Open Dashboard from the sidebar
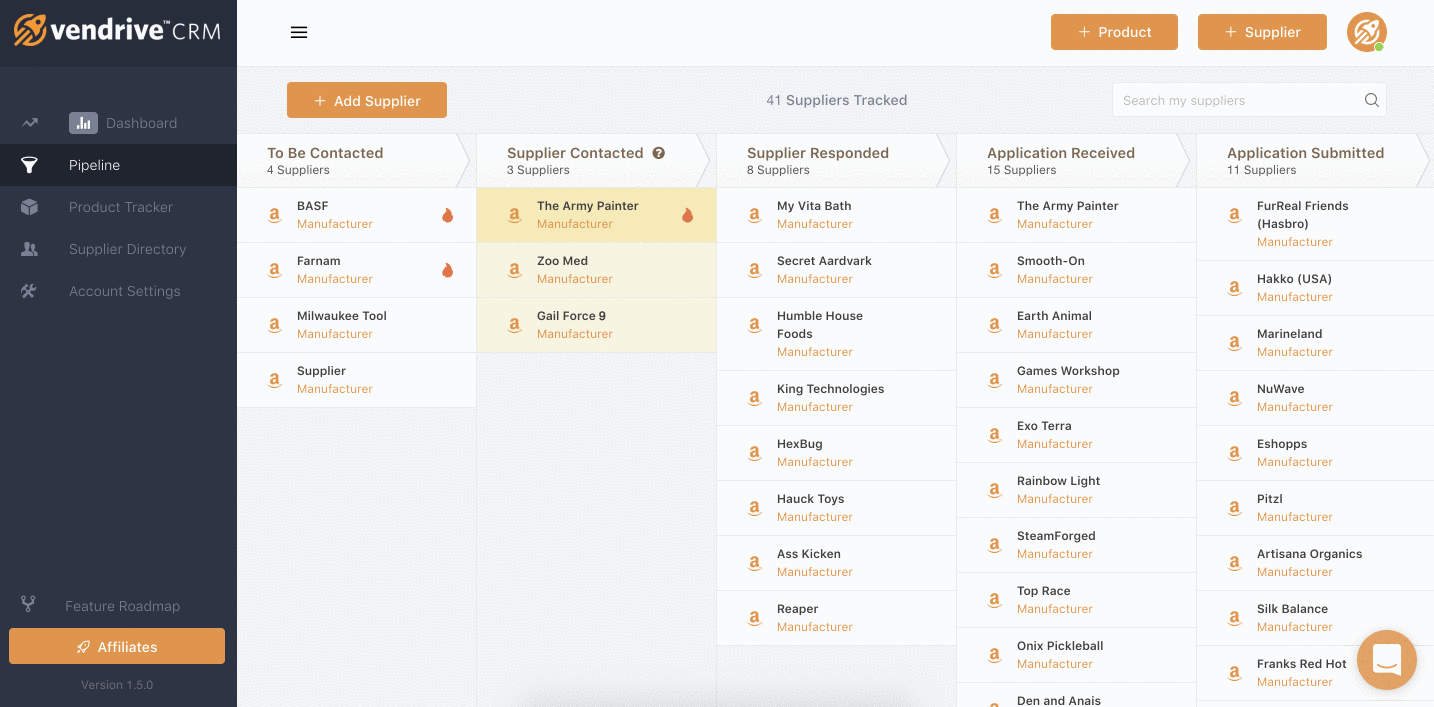 [x=141, y=123]
